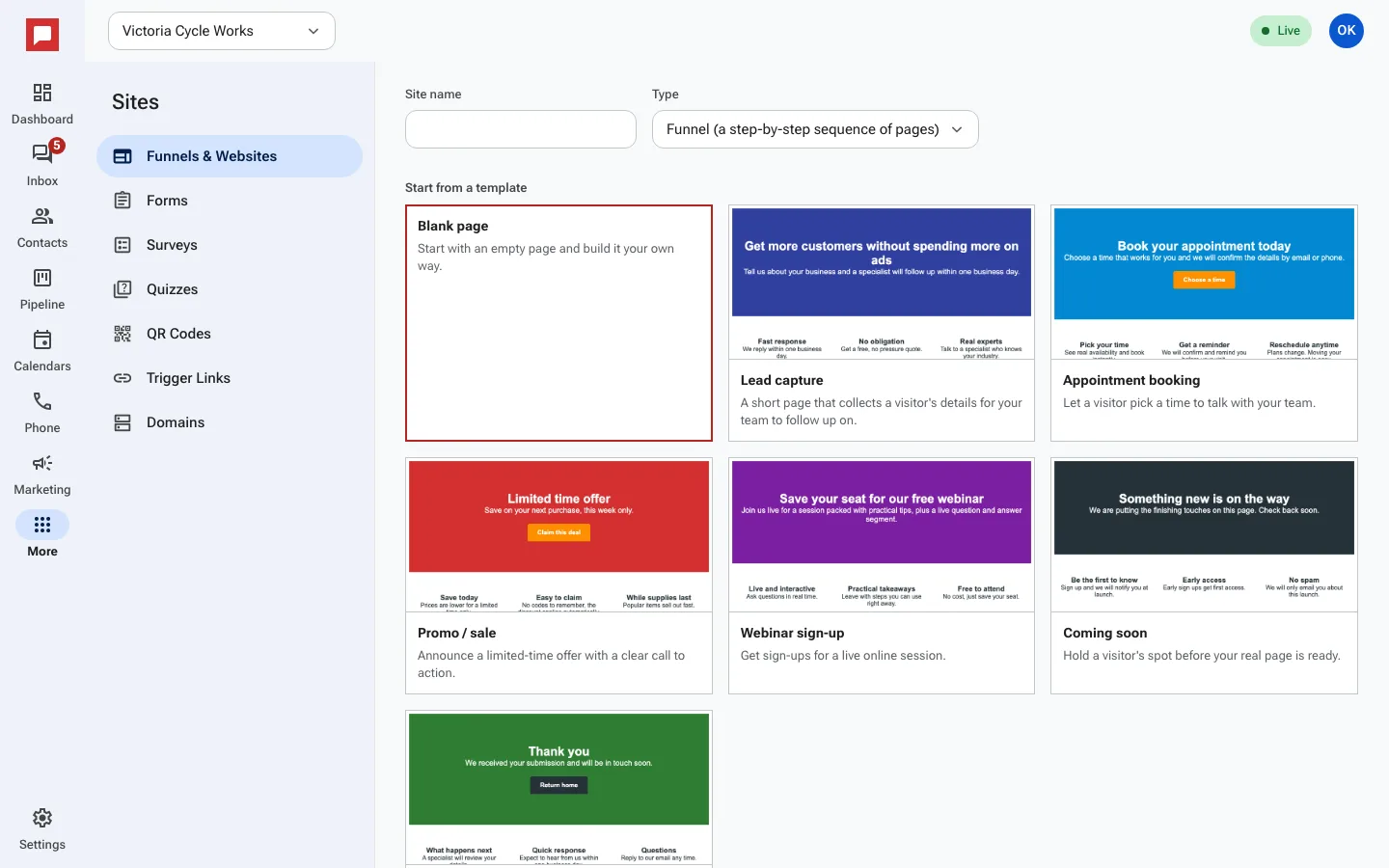Click the Lead capture title text

click(781, 381)
